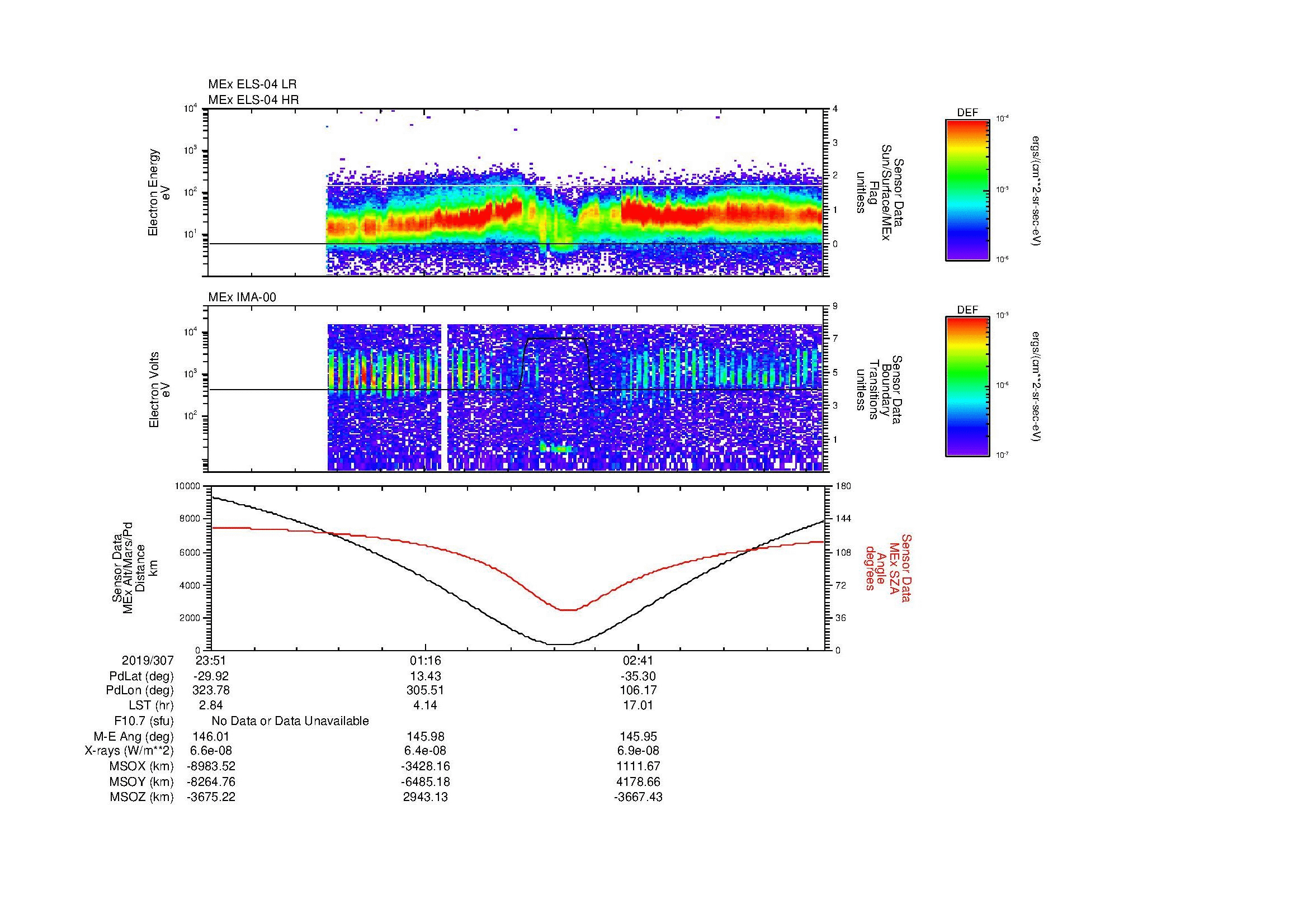Image resolution: width=1308 pixels, height=924 pixels.
Task: Click the time tick '23:51'
Action: (x=211, y=661)
